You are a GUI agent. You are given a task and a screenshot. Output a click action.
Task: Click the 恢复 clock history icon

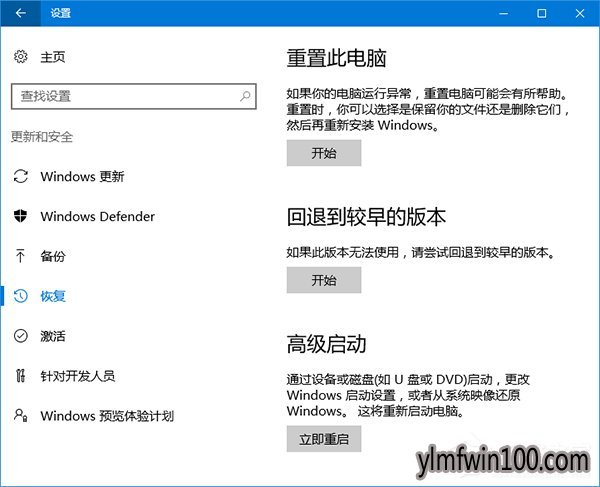[x=20, y=296]
